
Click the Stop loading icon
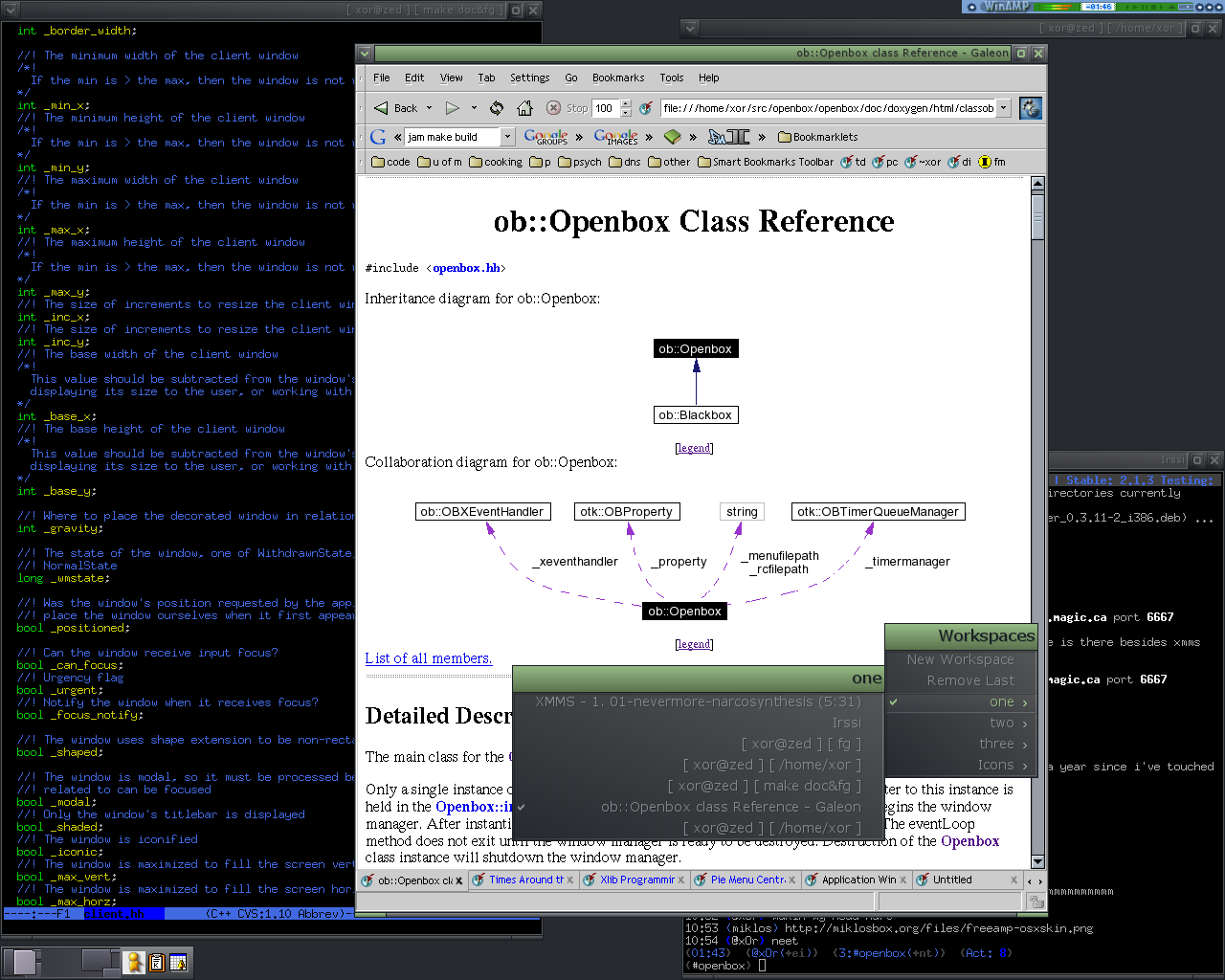pos(553,108)
